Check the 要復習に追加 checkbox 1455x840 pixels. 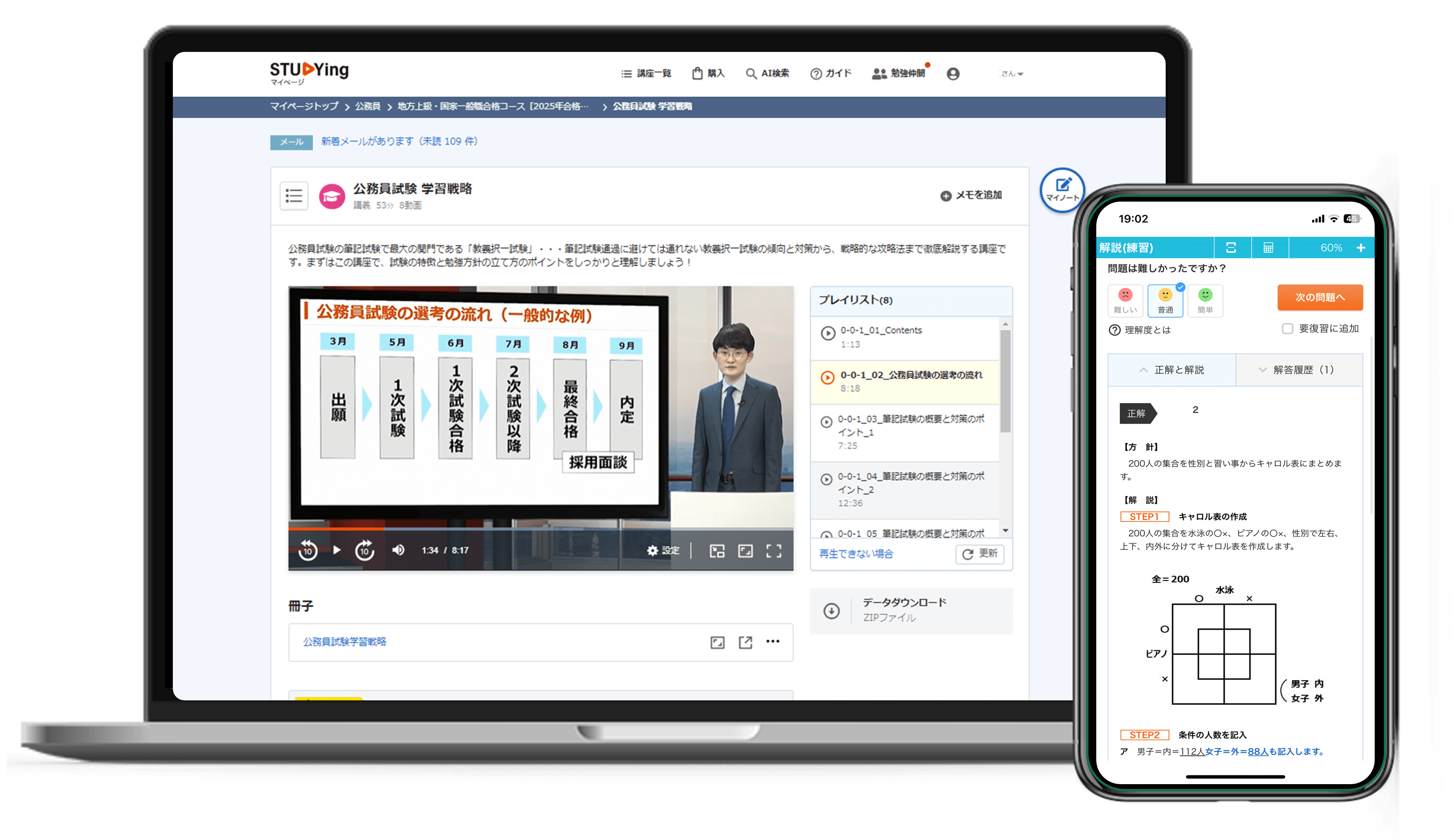[x=1287, y=329]
